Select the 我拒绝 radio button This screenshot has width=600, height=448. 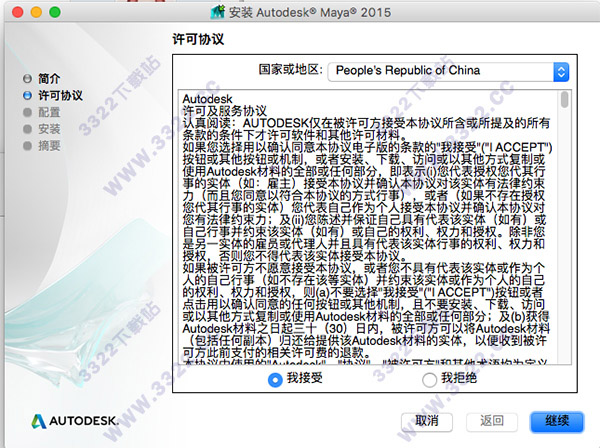[429, 380]
